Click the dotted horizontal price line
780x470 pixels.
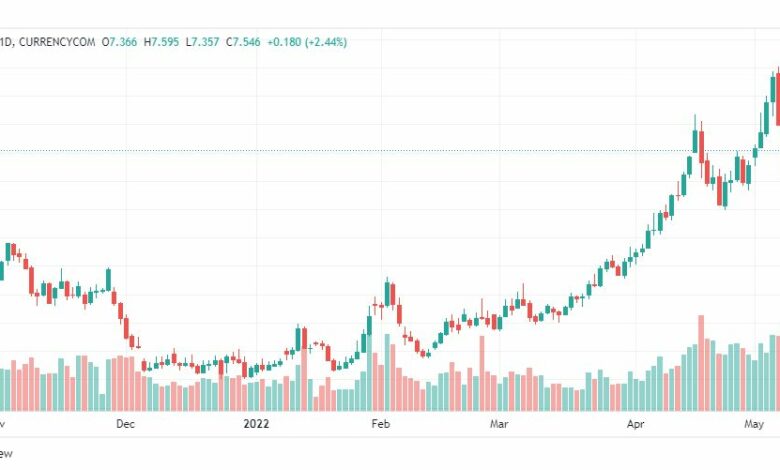[390, 150]
